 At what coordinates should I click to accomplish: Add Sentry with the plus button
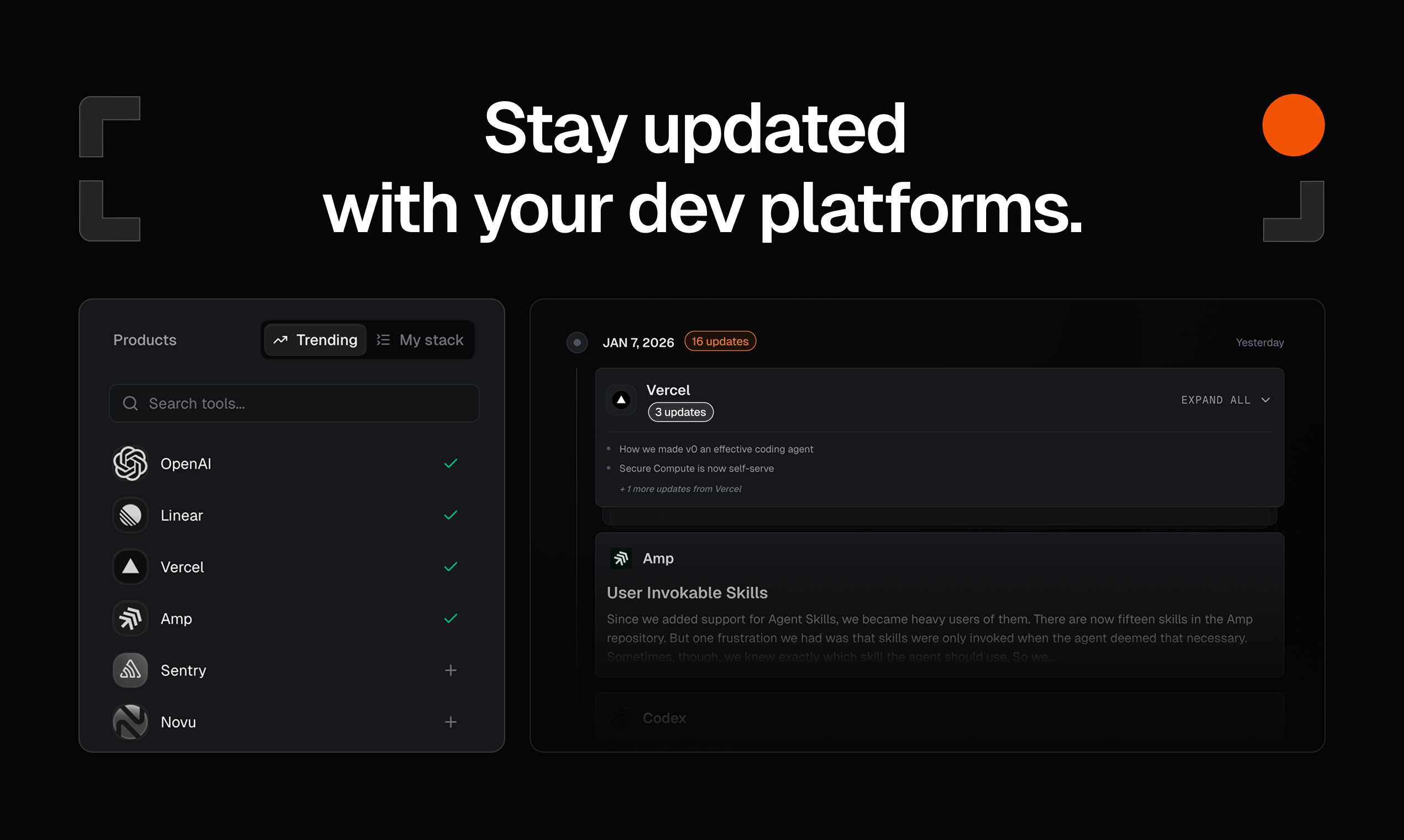pos(450,670)
